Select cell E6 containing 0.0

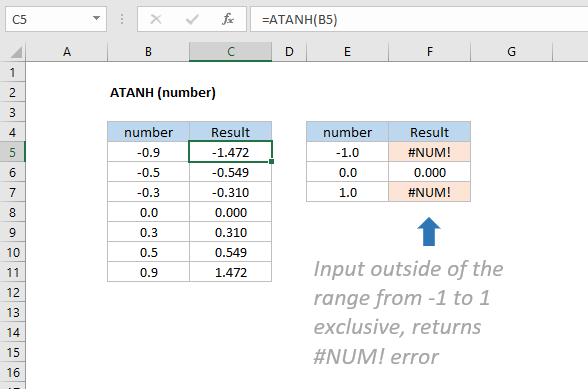tap(348, 172)
